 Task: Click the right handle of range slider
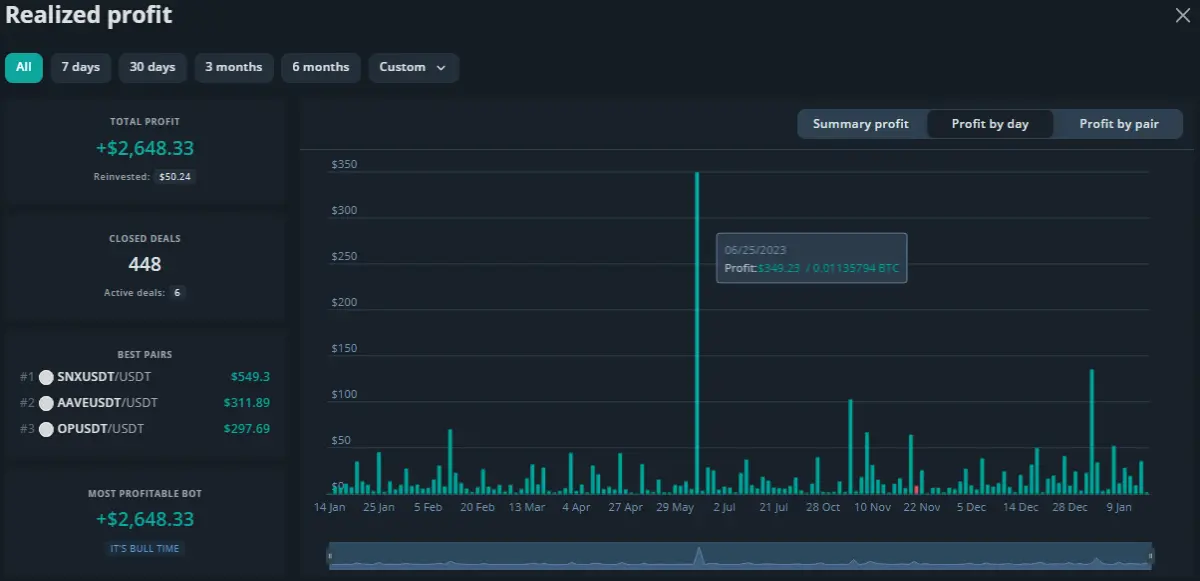(x=1151, y=555)
